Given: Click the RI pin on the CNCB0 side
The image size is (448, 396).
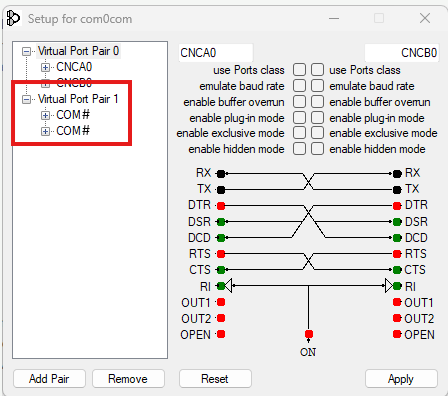Looking at the screenshot, I should [397, 286].
